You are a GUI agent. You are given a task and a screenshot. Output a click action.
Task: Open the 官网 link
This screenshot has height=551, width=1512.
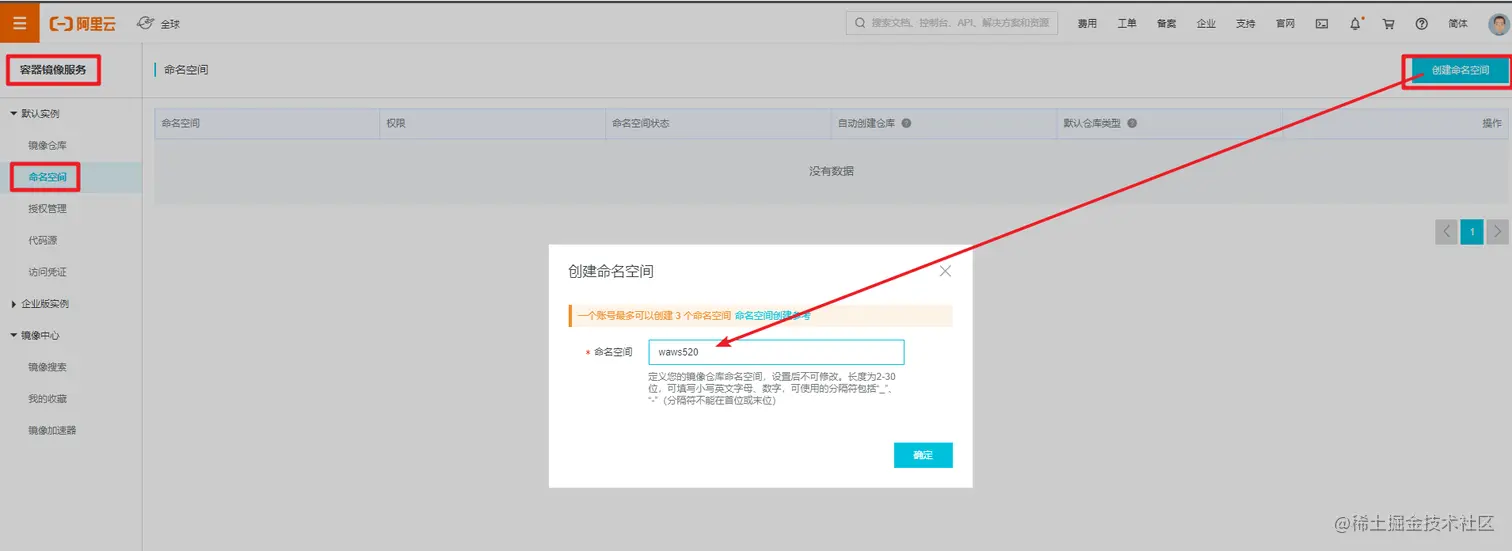1285,24
